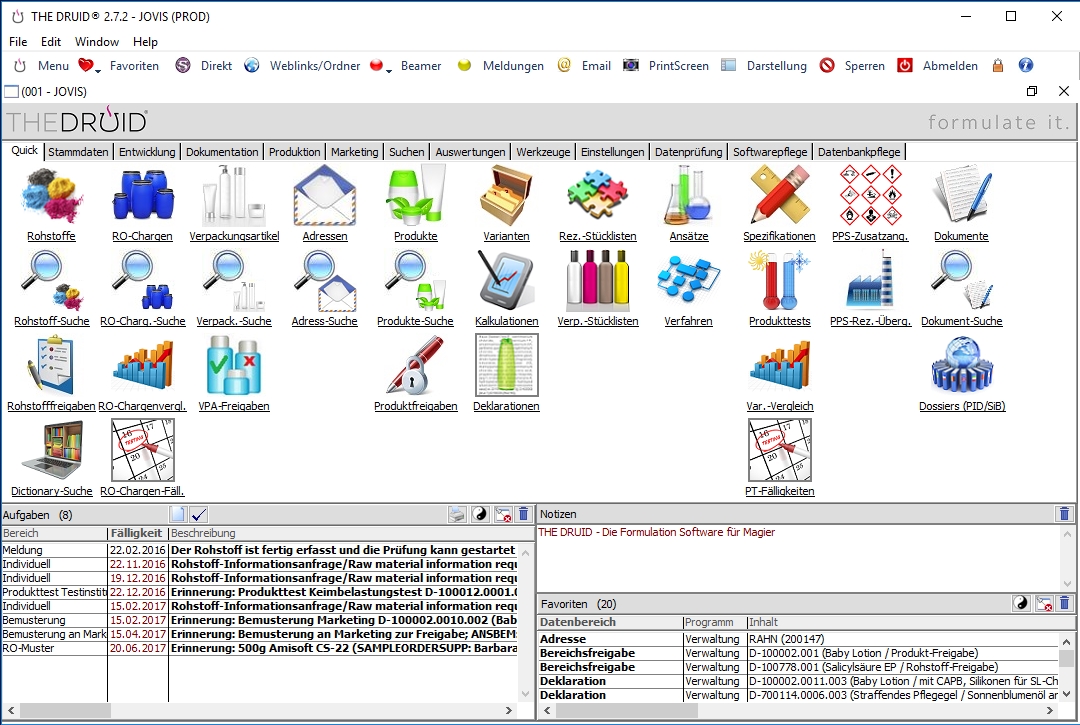Open the Rohstoffe module icon
The width and height of the screenshot is (1080, 725).
[x=51, y=196]
